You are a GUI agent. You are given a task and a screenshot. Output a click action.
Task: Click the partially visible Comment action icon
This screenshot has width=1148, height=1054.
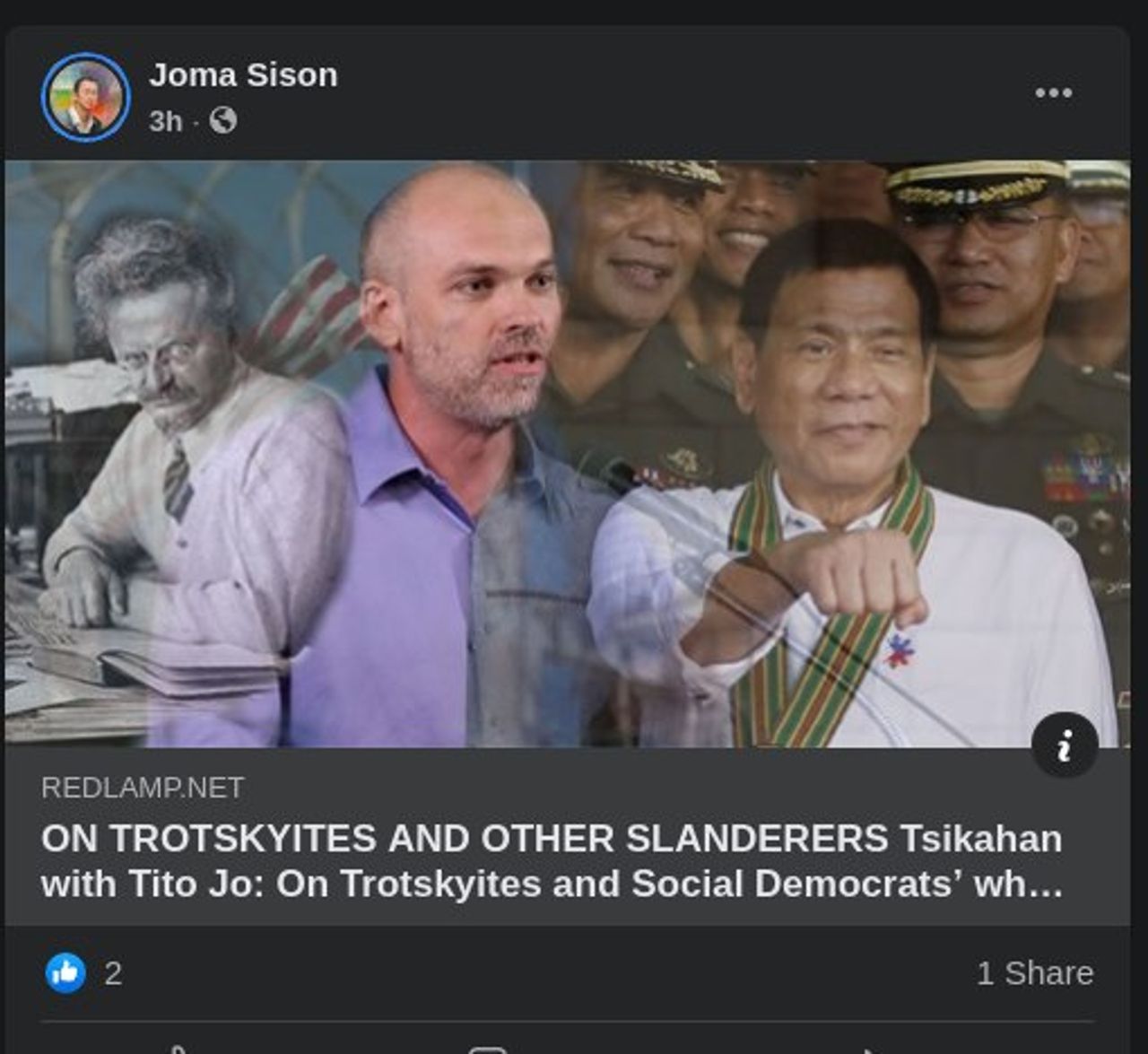pos(489,1050)
